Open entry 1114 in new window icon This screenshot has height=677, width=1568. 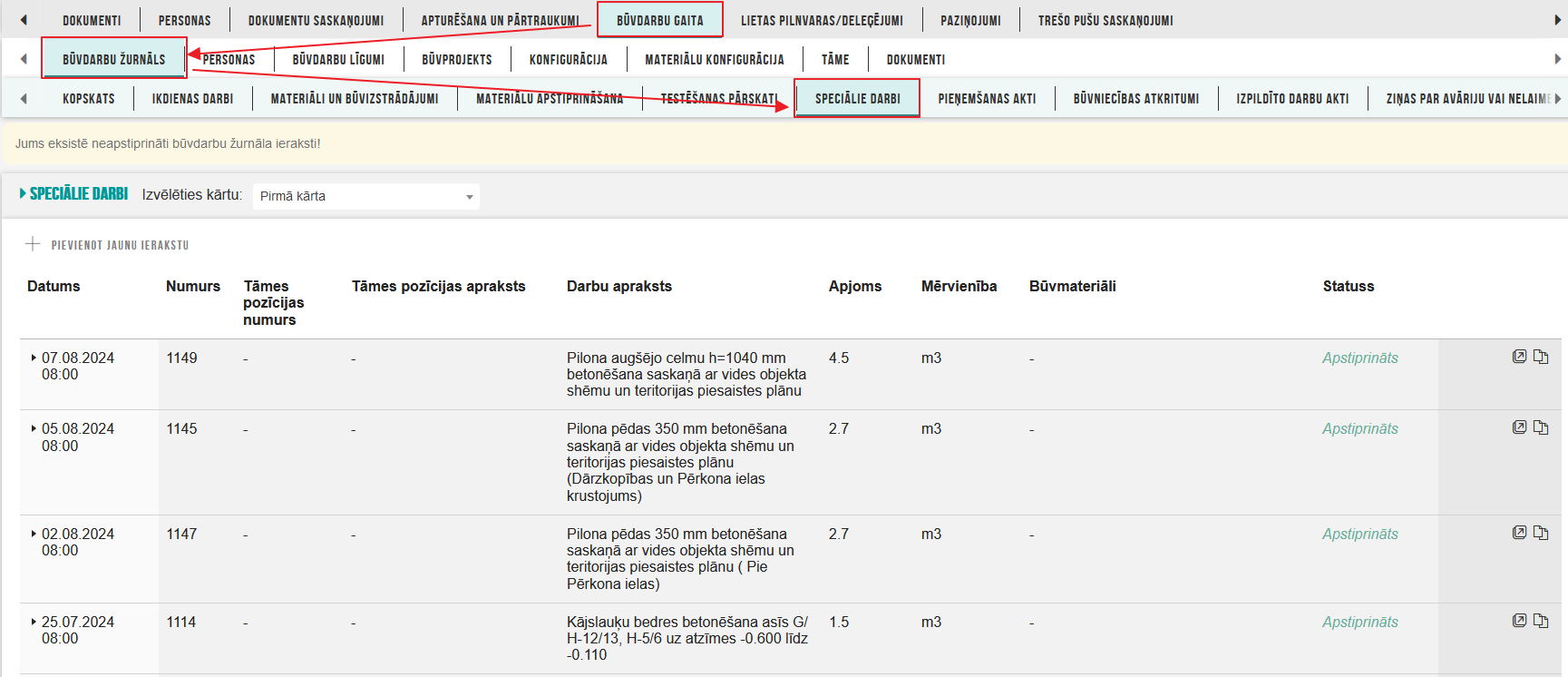click(x=1519, y=621)
